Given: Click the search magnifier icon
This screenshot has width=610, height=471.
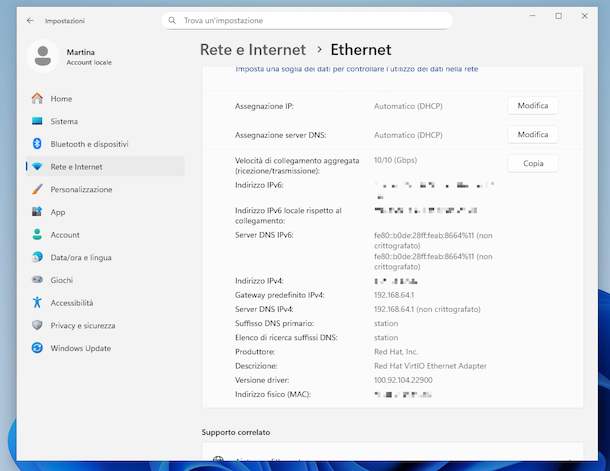Looking at the screenshot, I should [172, 20].
